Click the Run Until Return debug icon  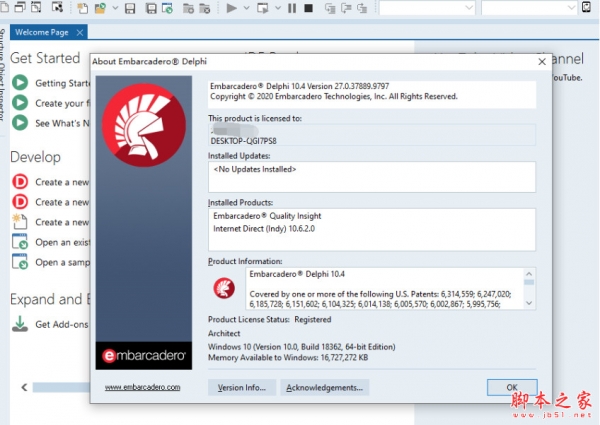[x=362, y=8]
